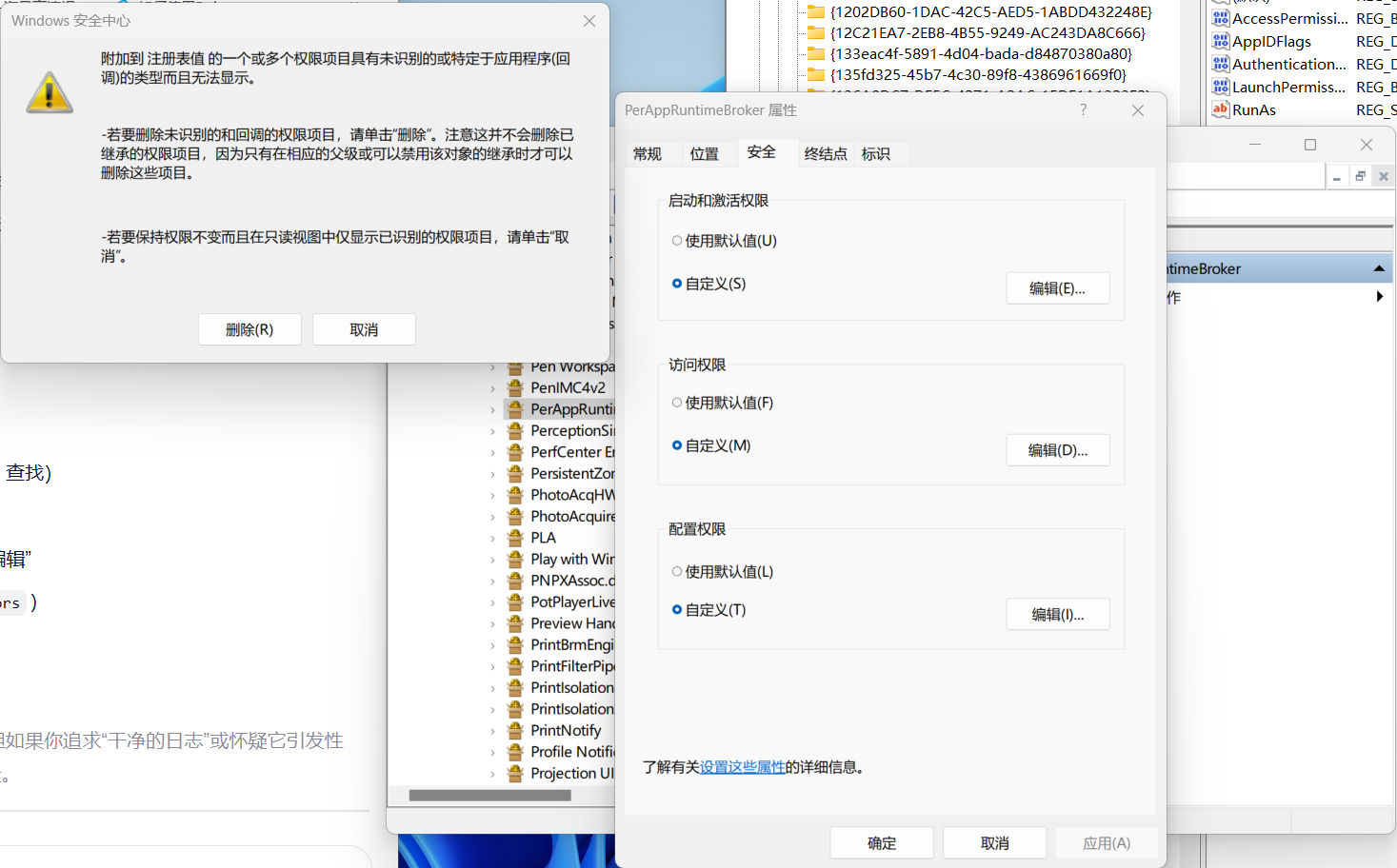Select the PLA registry key icon
The height and width of the screenshot is (868, 1397).
pyautogui.click(x=513, y=537)
